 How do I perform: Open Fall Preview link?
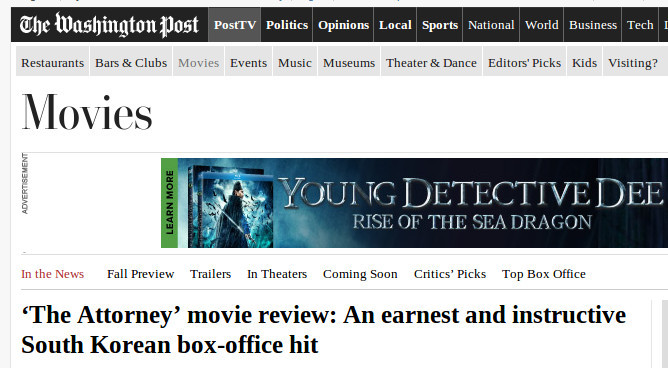(141, 274)
